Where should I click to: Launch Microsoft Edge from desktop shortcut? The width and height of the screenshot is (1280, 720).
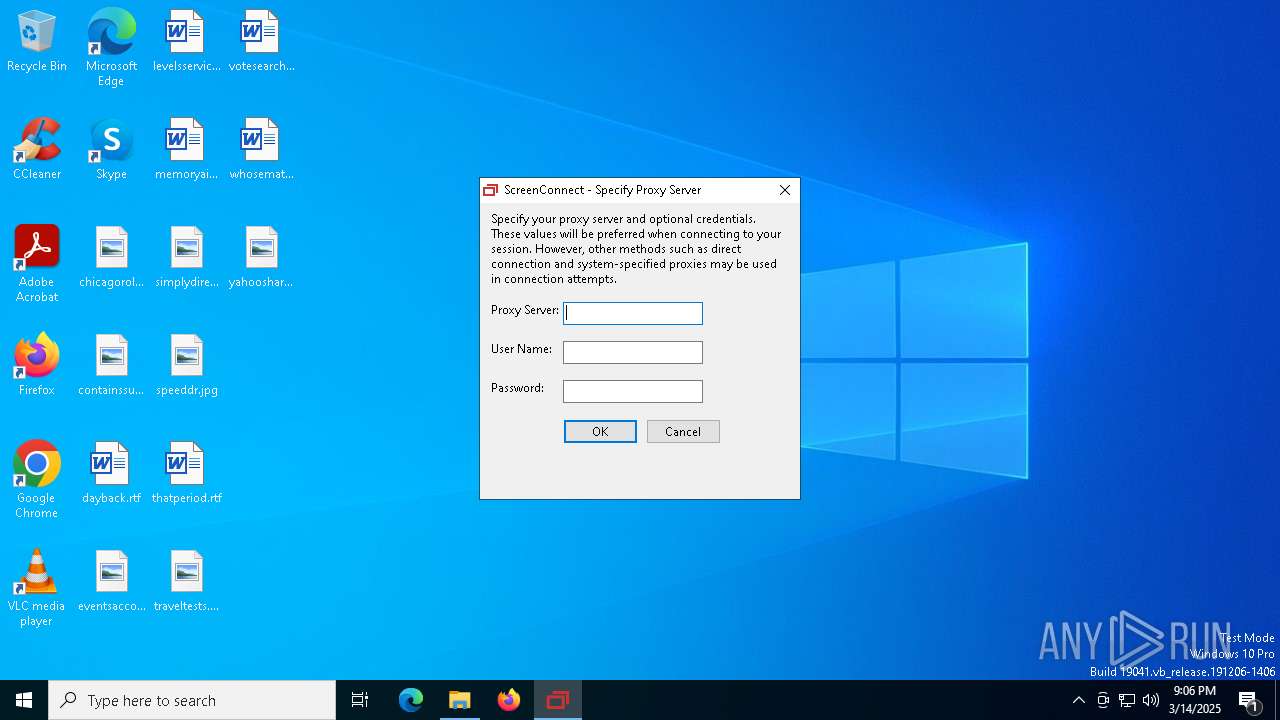pyautogui.click(x=111, y=48)
